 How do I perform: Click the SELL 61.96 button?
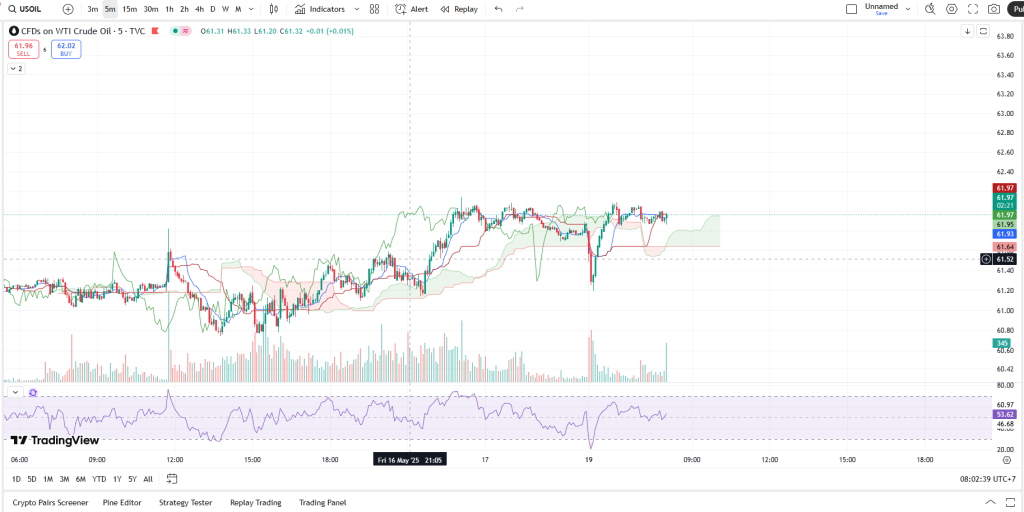click(24, 48)
